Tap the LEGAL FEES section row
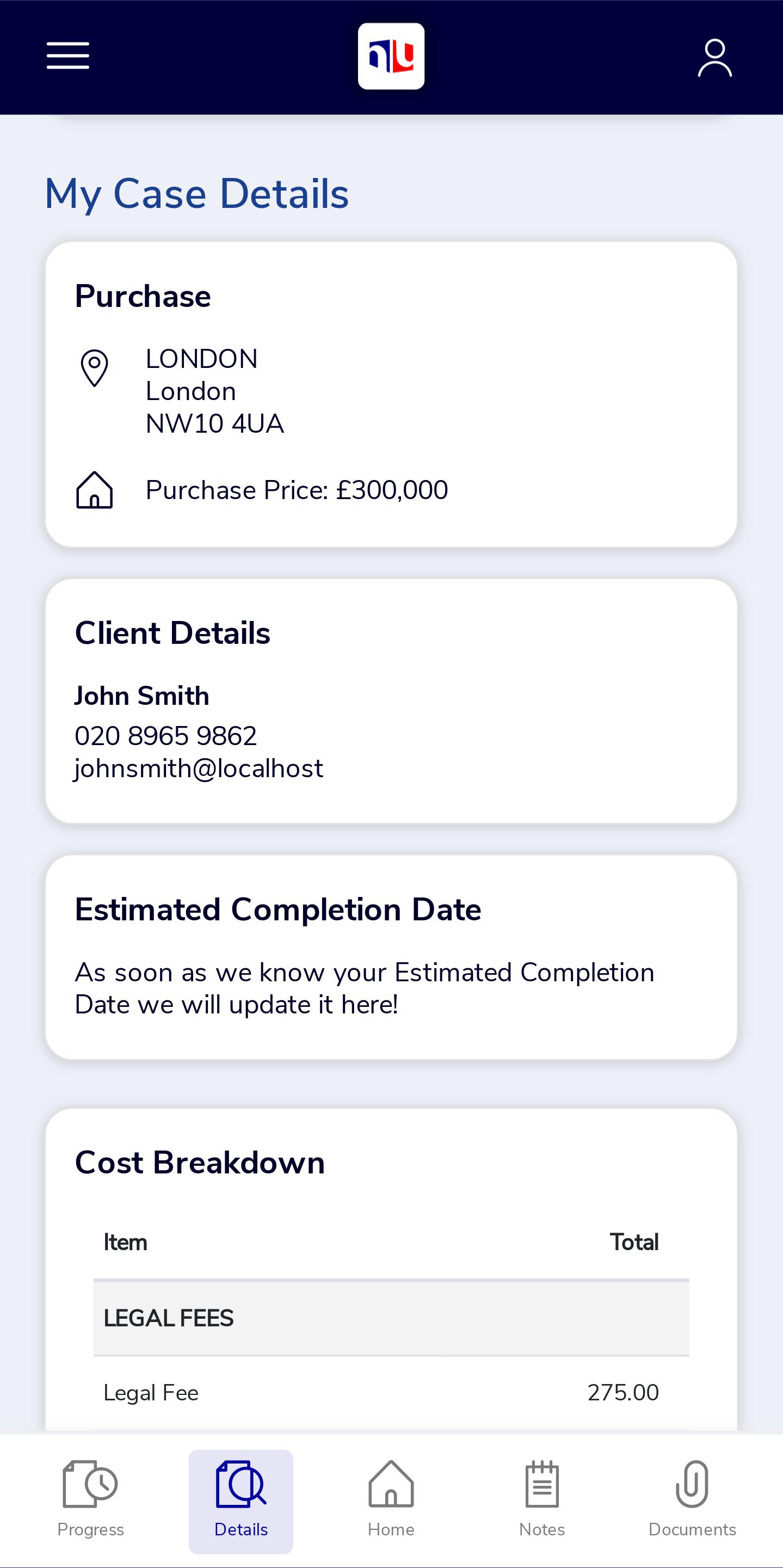This screenshot has height=1568, width=783. (391, 1318)
